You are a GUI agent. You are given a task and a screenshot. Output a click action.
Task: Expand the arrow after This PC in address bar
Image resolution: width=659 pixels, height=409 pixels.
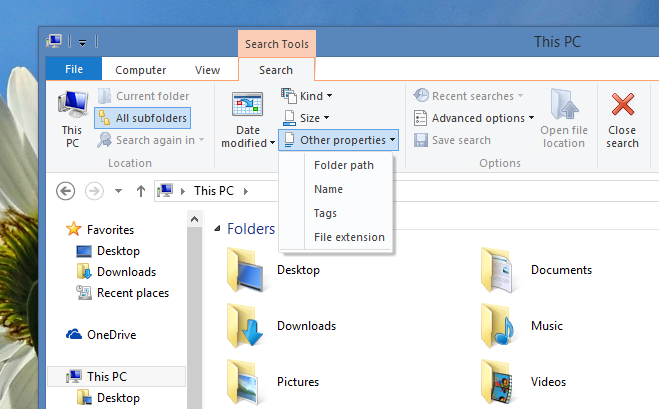[246, 191]
